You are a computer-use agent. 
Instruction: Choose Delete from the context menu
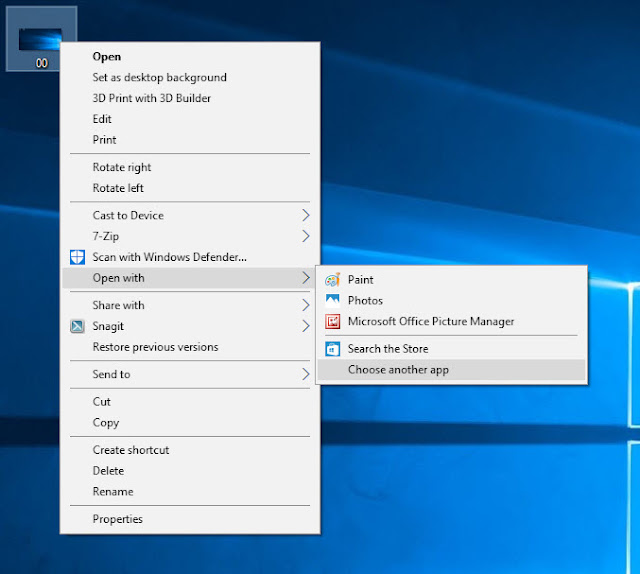pos(190,470)
